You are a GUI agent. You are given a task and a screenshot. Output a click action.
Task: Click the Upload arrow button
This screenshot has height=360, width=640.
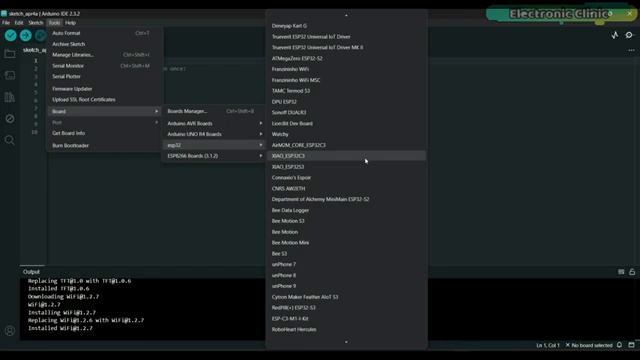(x=26, y=36)
